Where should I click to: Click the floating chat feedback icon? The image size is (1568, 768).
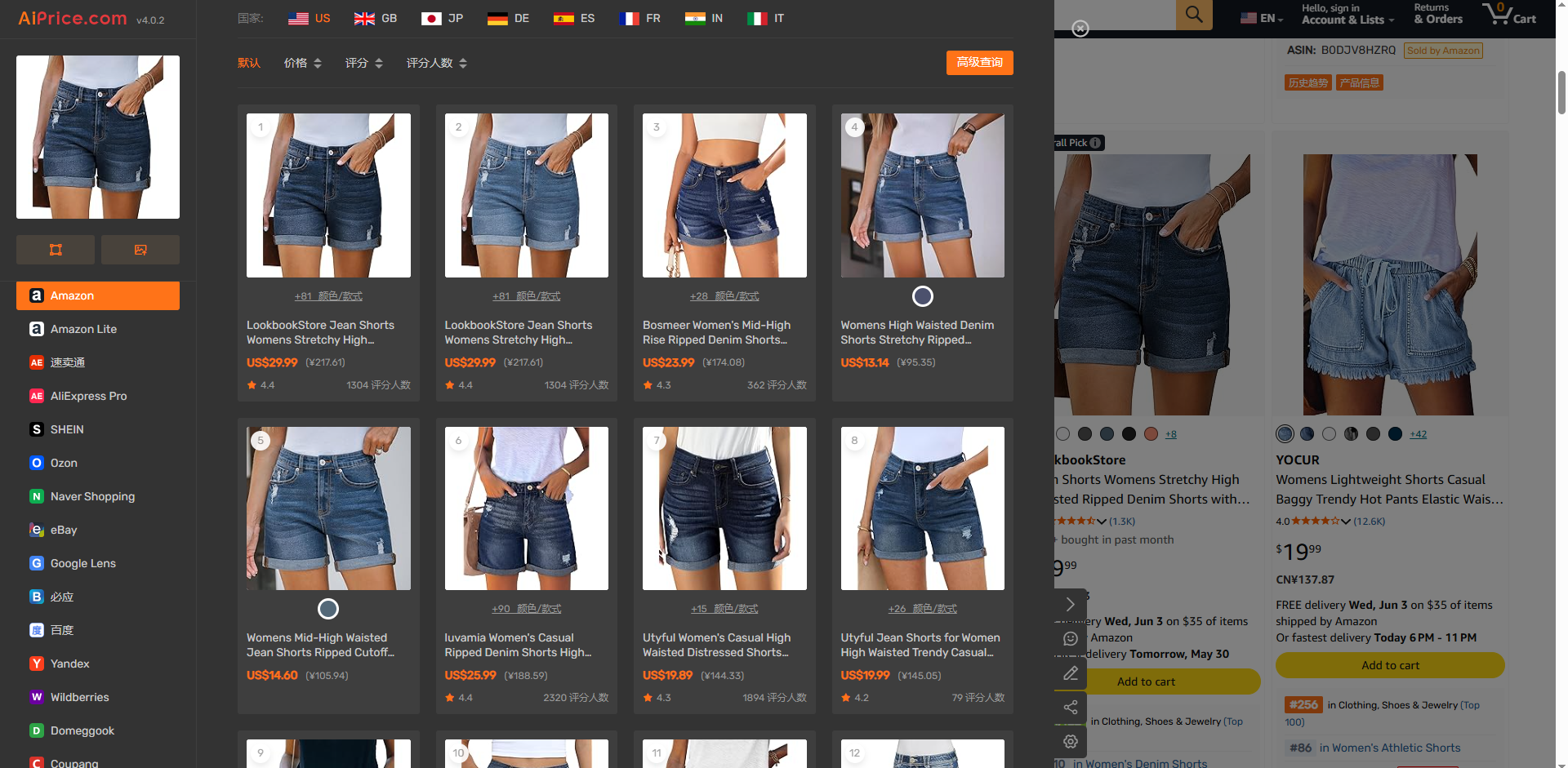click(1071, 639)
